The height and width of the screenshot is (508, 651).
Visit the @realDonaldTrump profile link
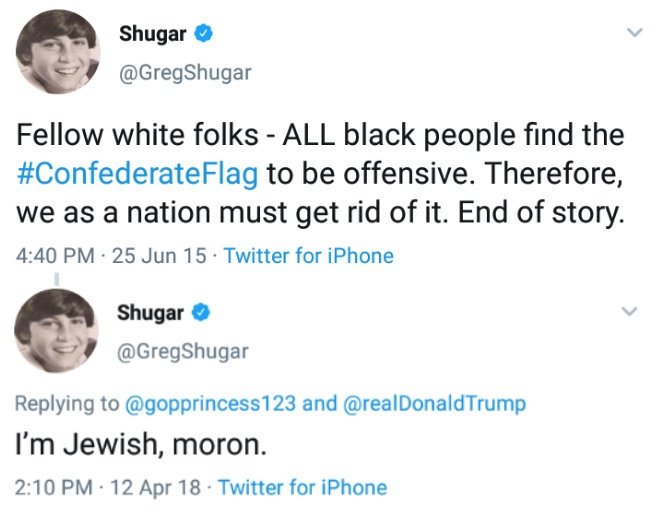[x=434, y=404]
